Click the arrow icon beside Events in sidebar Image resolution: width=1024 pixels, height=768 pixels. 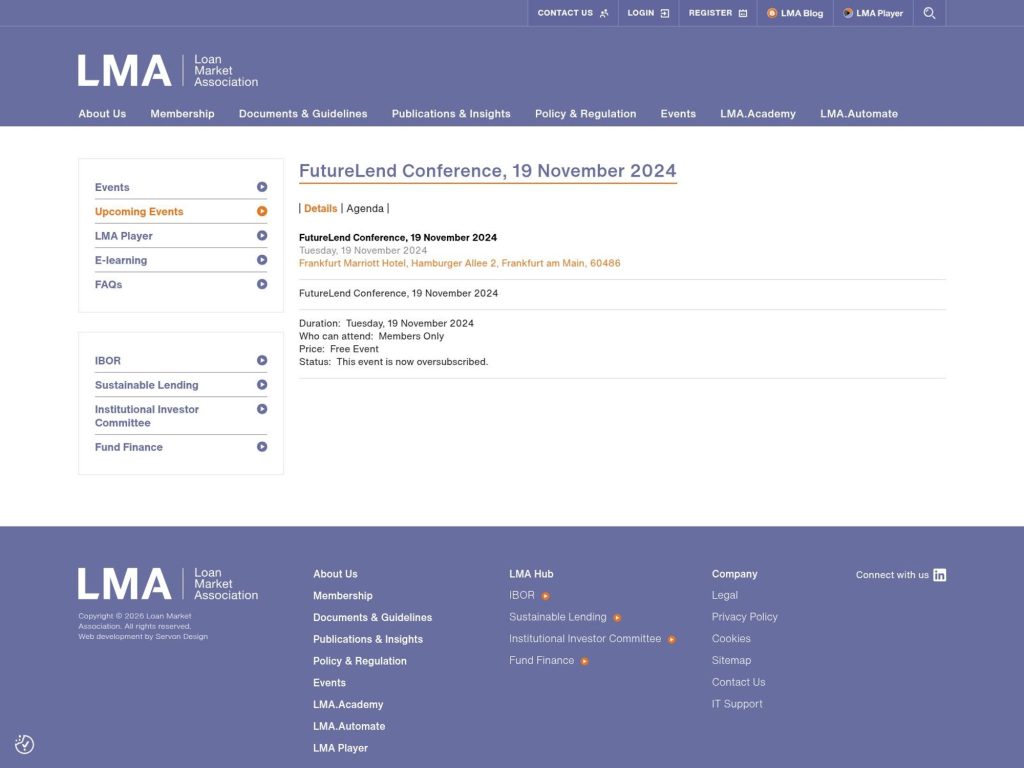262,187
